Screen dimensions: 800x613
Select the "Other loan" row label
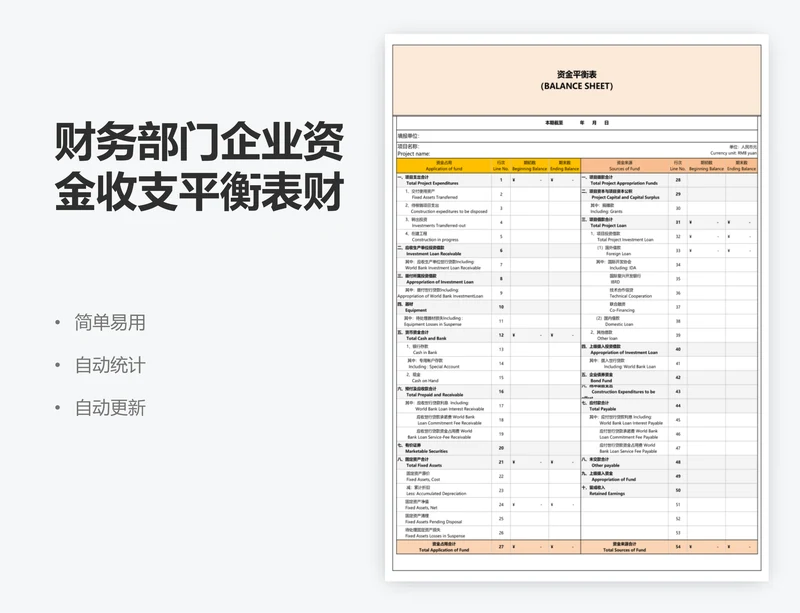click(607, 338)
